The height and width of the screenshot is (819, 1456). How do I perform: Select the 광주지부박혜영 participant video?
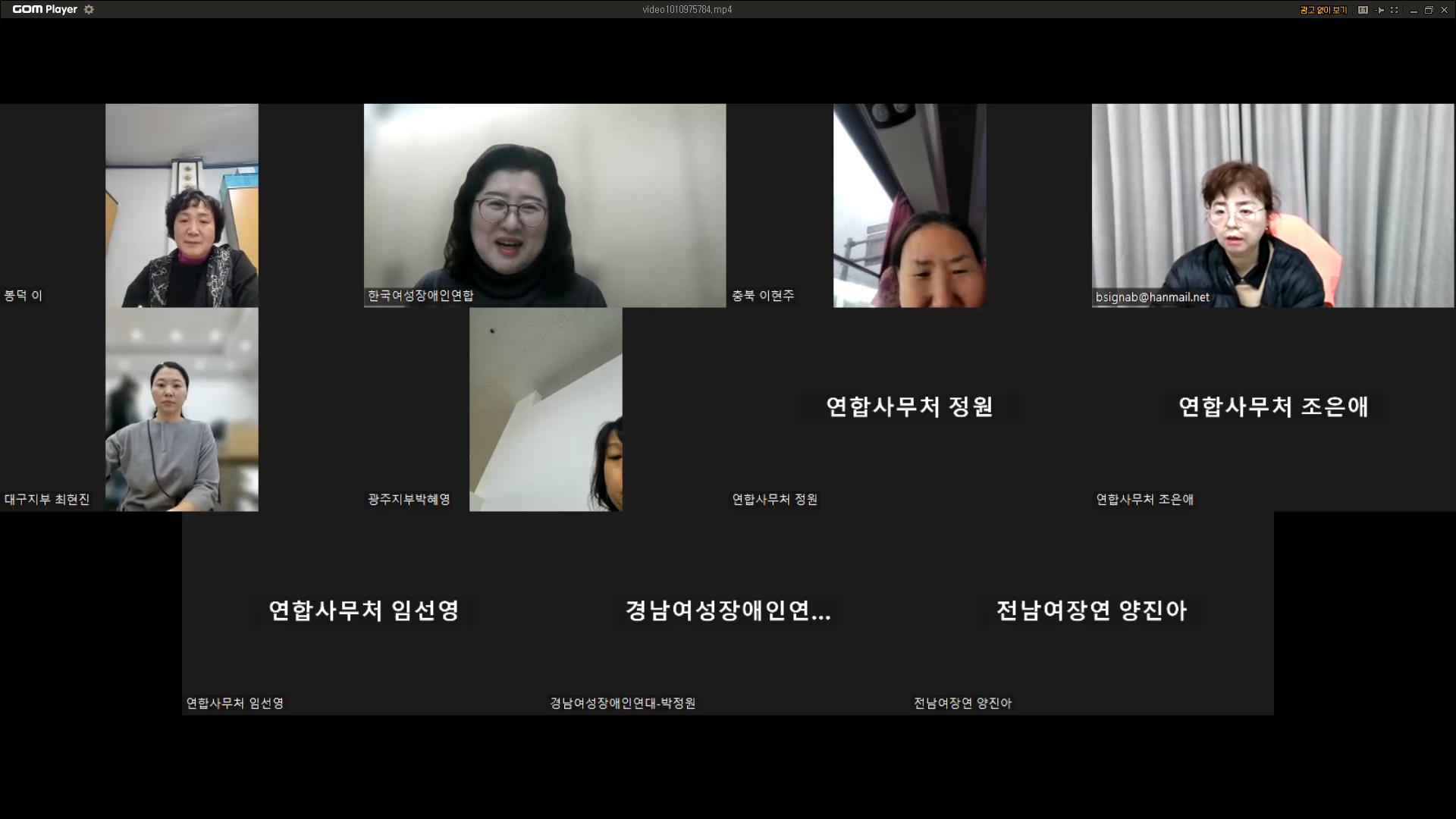point(546,409)
